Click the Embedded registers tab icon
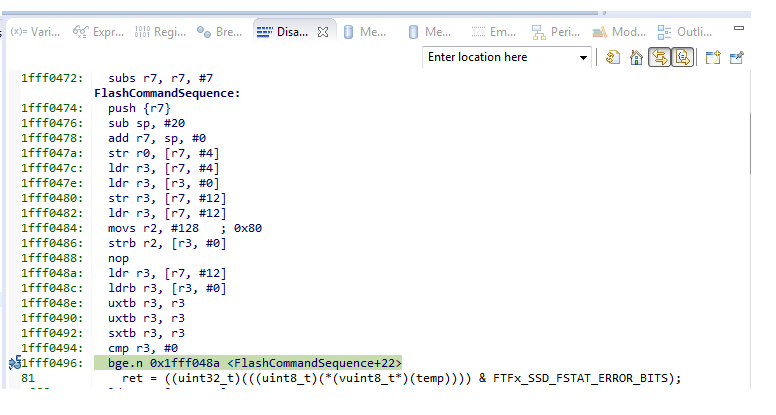 [x=478, y=32]
